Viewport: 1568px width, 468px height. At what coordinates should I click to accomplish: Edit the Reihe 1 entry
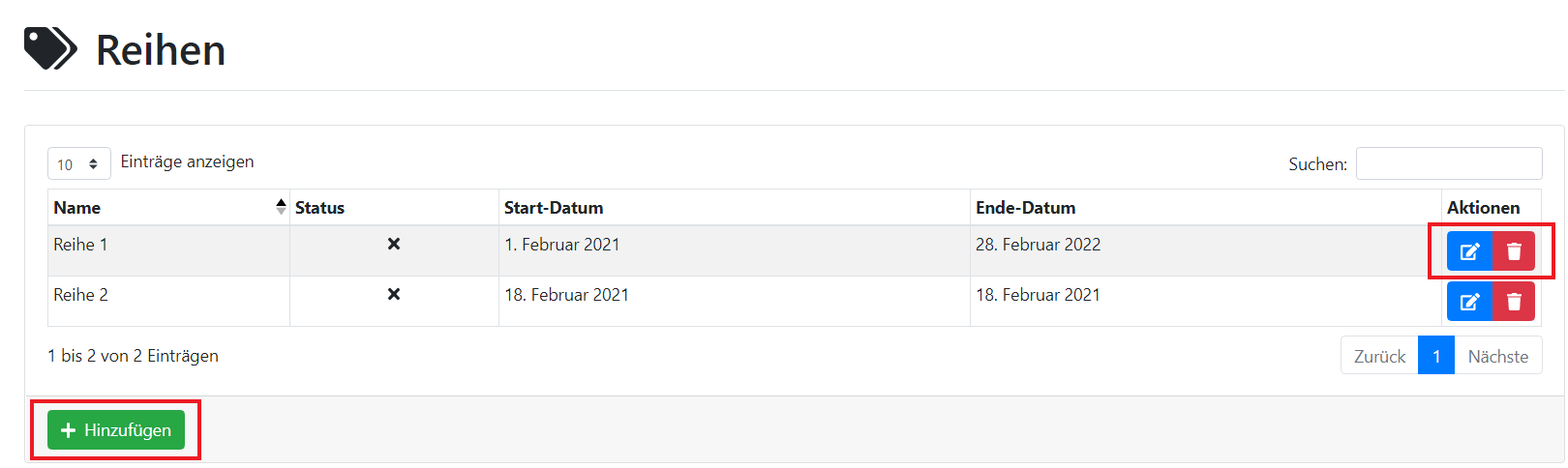1469,251
